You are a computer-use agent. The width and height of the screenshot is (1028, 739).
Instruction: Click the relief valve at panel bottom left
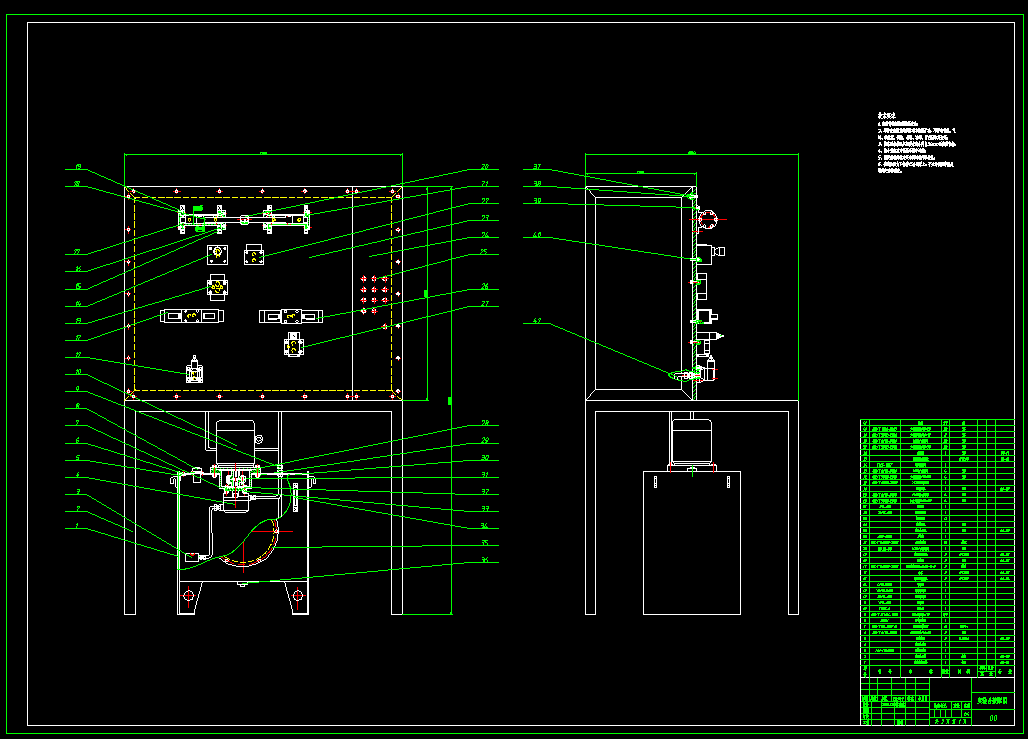click(x=194, y=370)
